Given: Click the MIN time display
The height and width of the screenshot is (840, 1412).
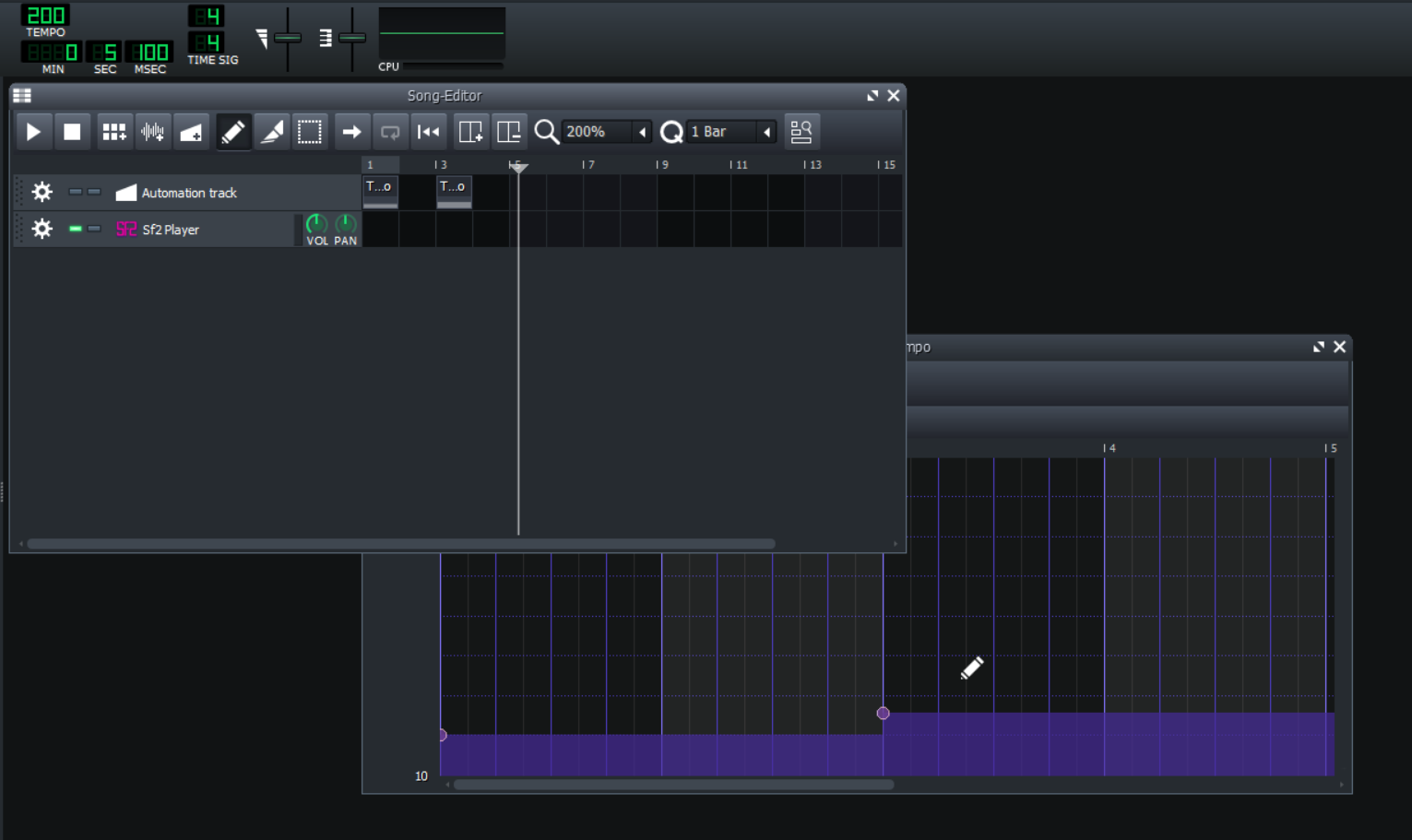Looking at the screenshot, I should pos(53,53).
